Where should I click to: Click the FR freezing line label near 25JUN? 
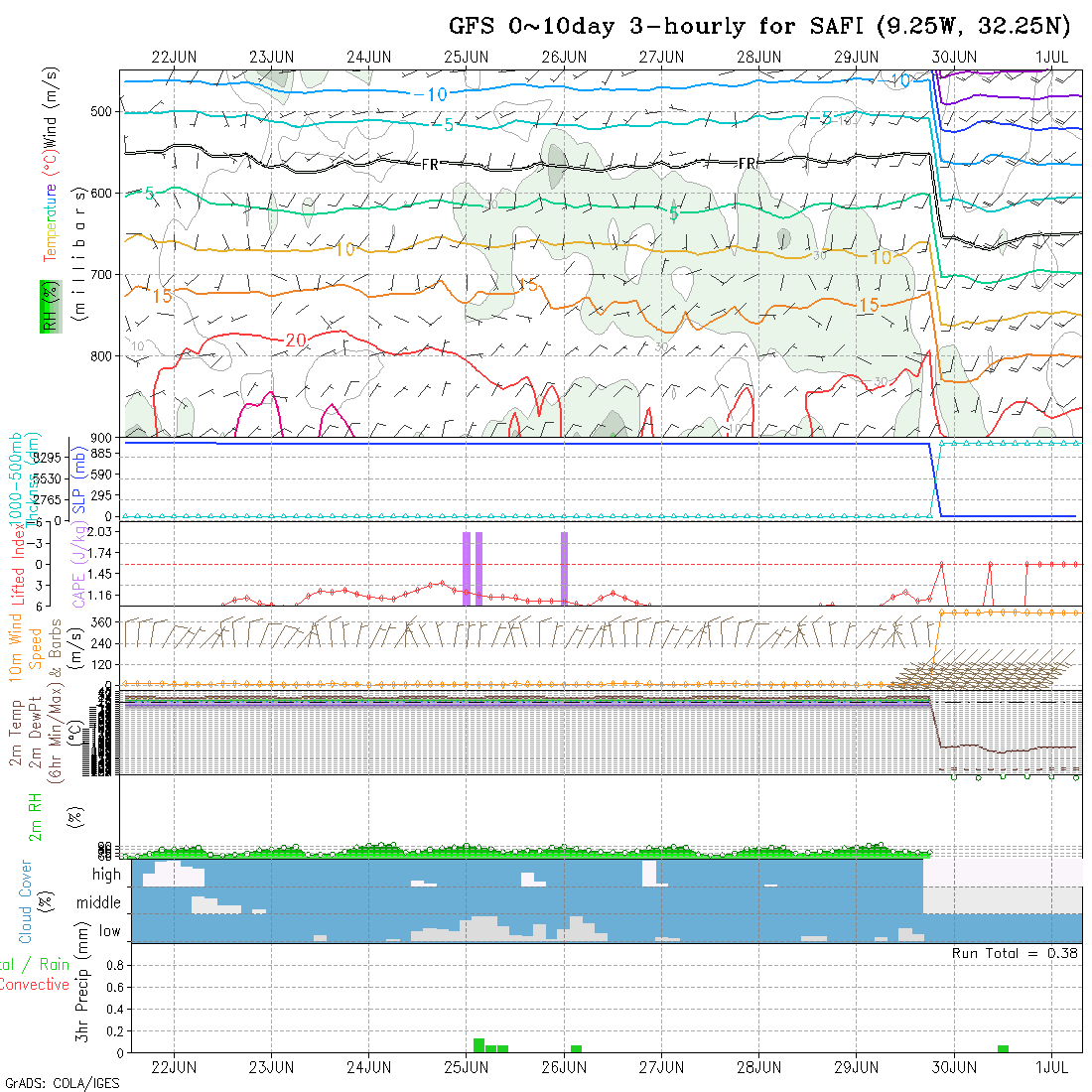coord(431,165)
